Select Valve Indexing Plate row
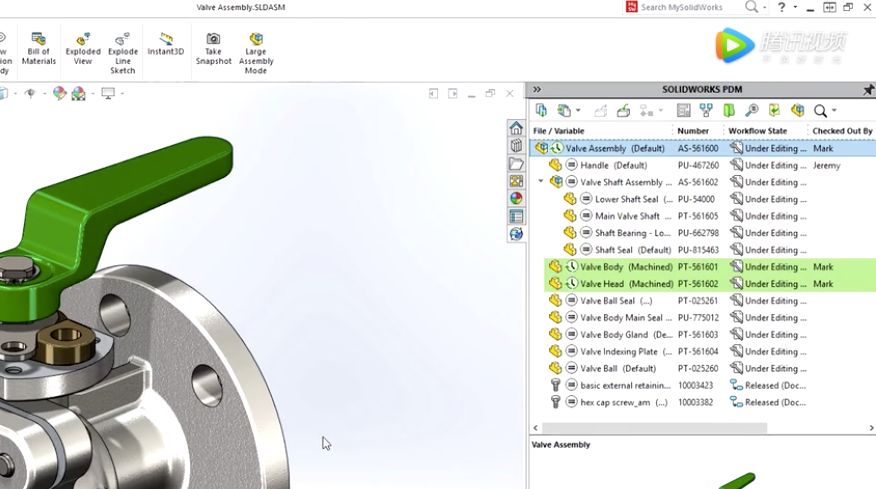Image resolution: width=876 pixels, height=489 pixels. pos(703,352)
